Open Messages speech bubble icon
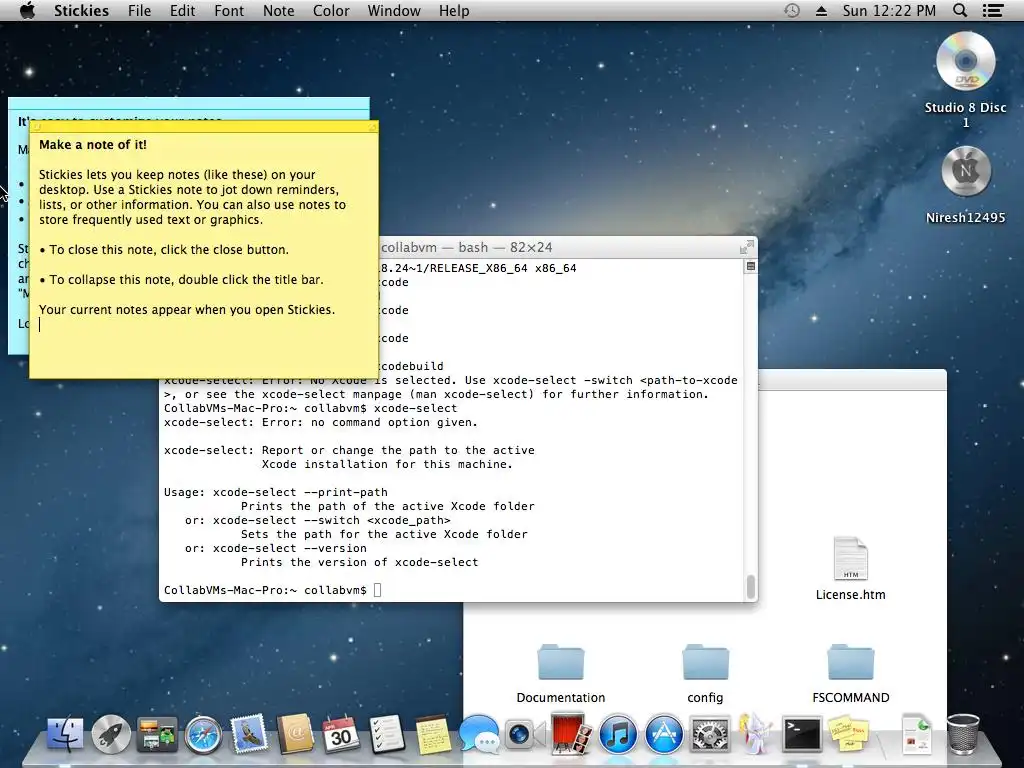 479,733
